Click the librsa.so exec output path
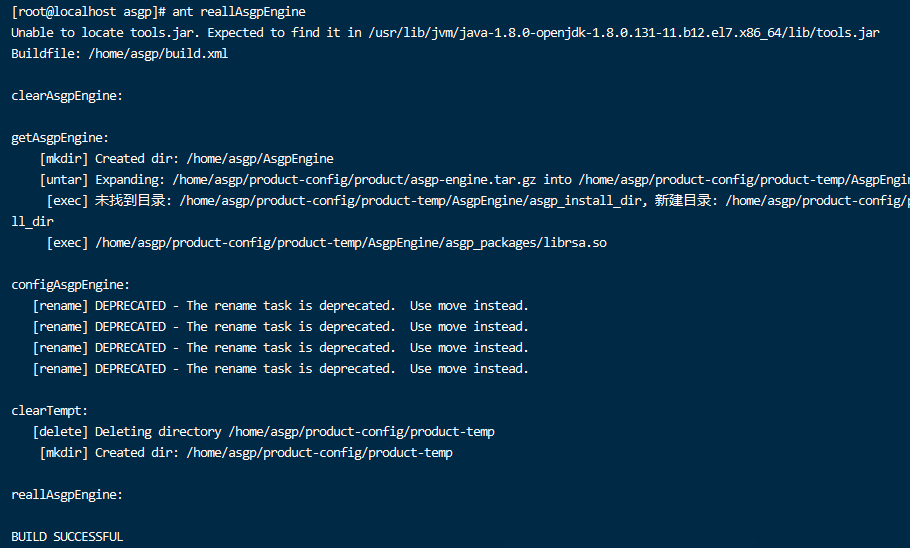Screen dimensions: 910x548 pos(351,243)
